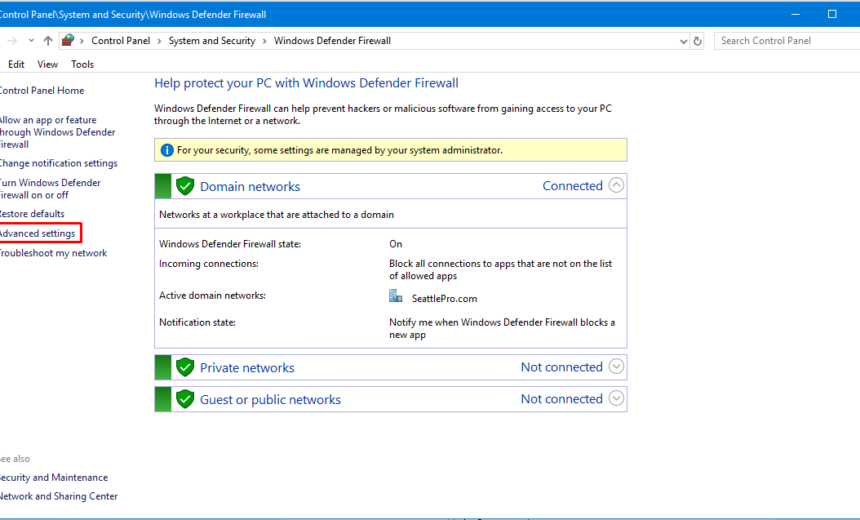Open Change notification settings
The height and width of the screenshot is (520, 860).
point(58,163)
